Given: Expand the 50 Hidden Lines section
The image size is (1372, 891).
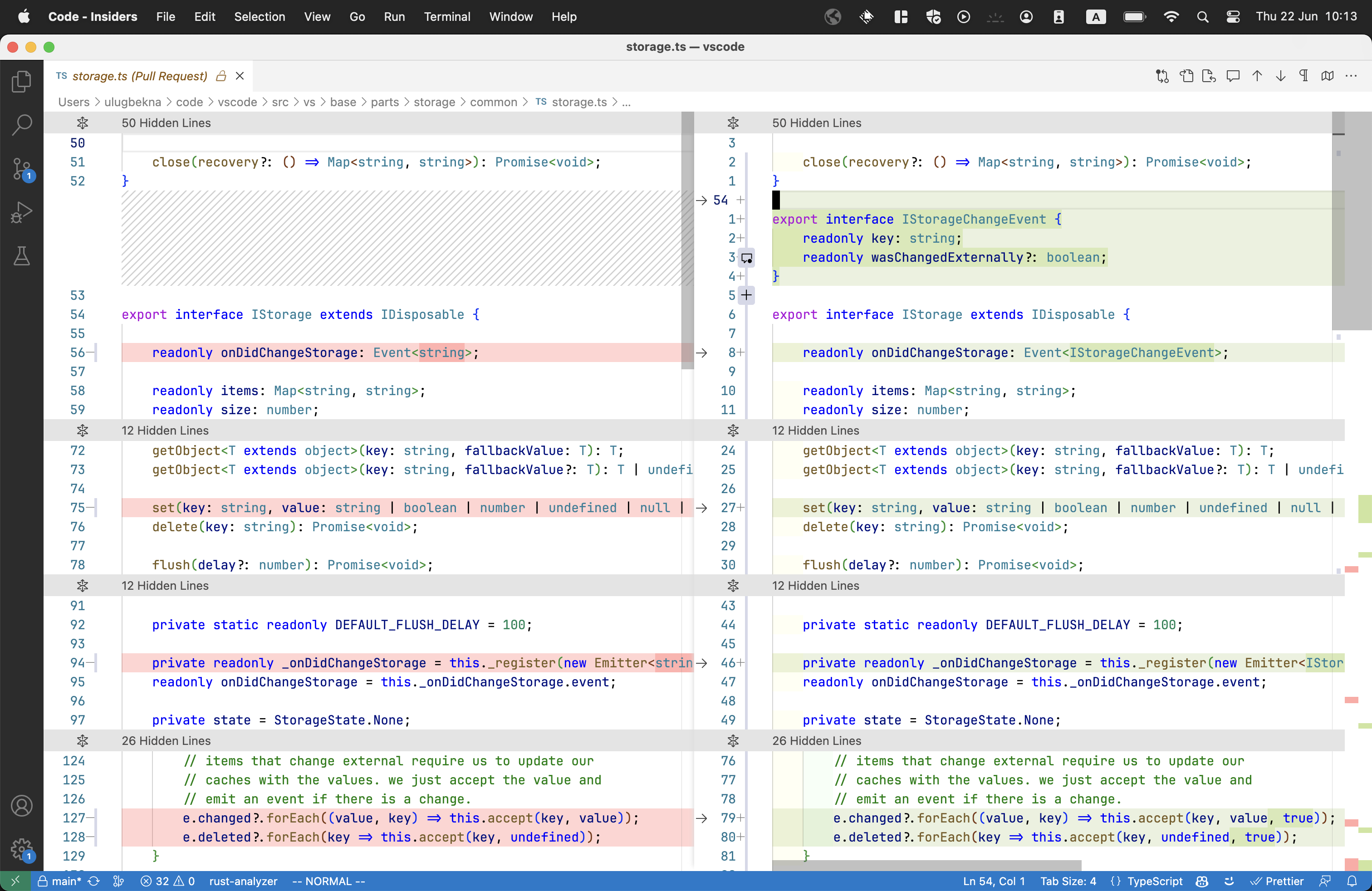Looking at the screenshot, I should click(83, 122).
